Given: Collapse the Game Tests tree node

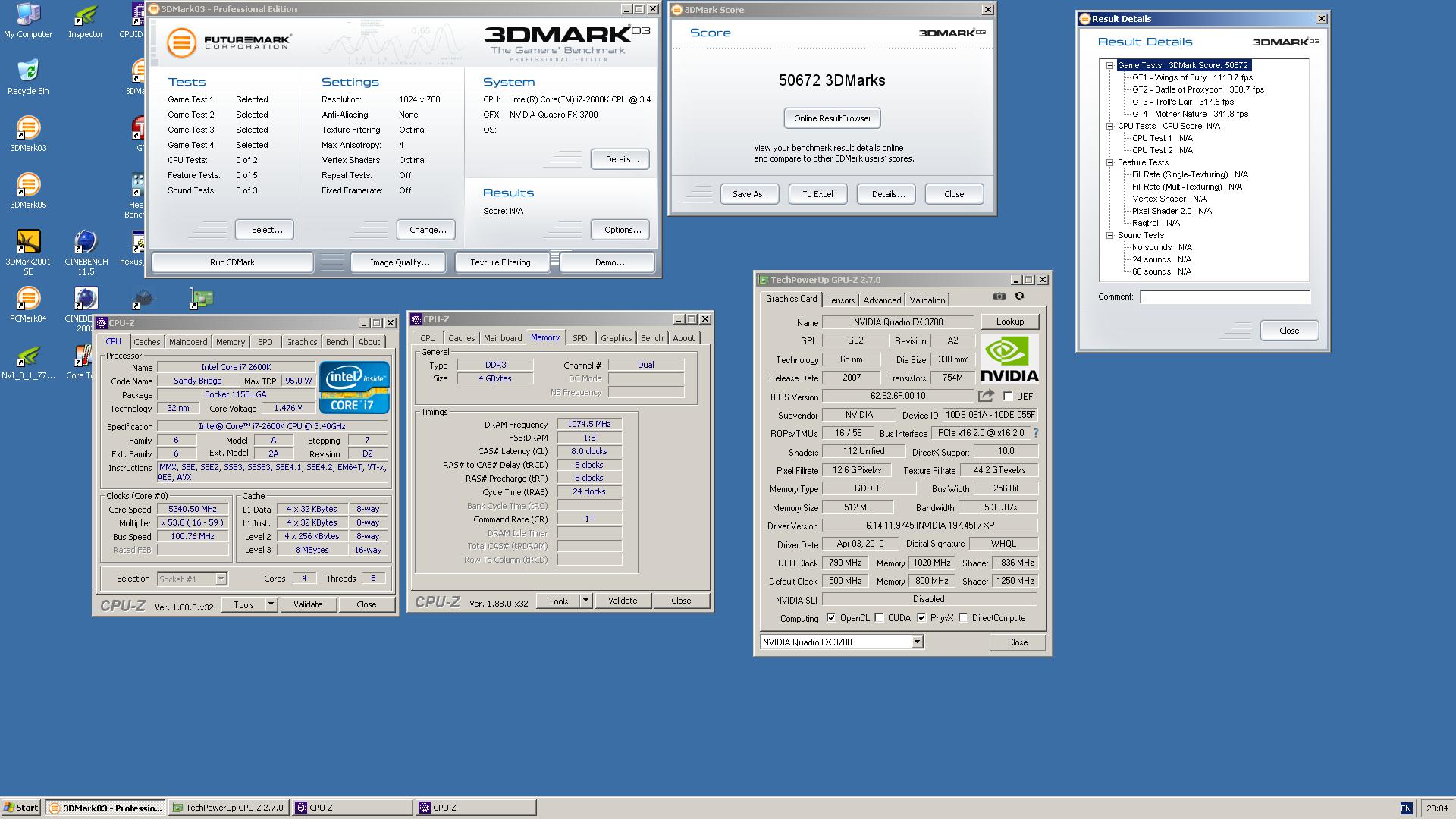Looking at the screenshot, I should pos(1109,65).
